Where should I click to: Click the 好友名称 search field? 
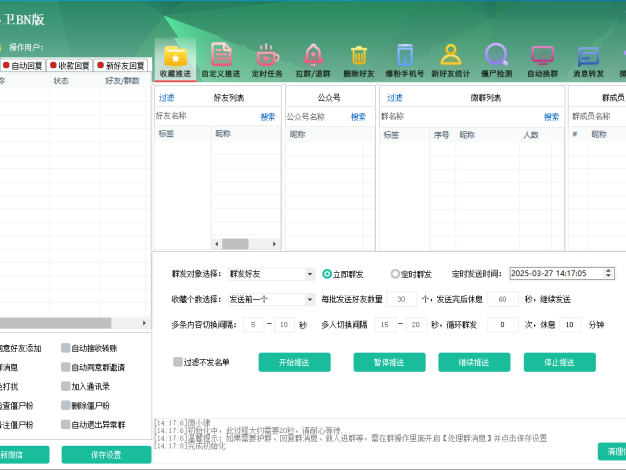click(x=207, y=116)
